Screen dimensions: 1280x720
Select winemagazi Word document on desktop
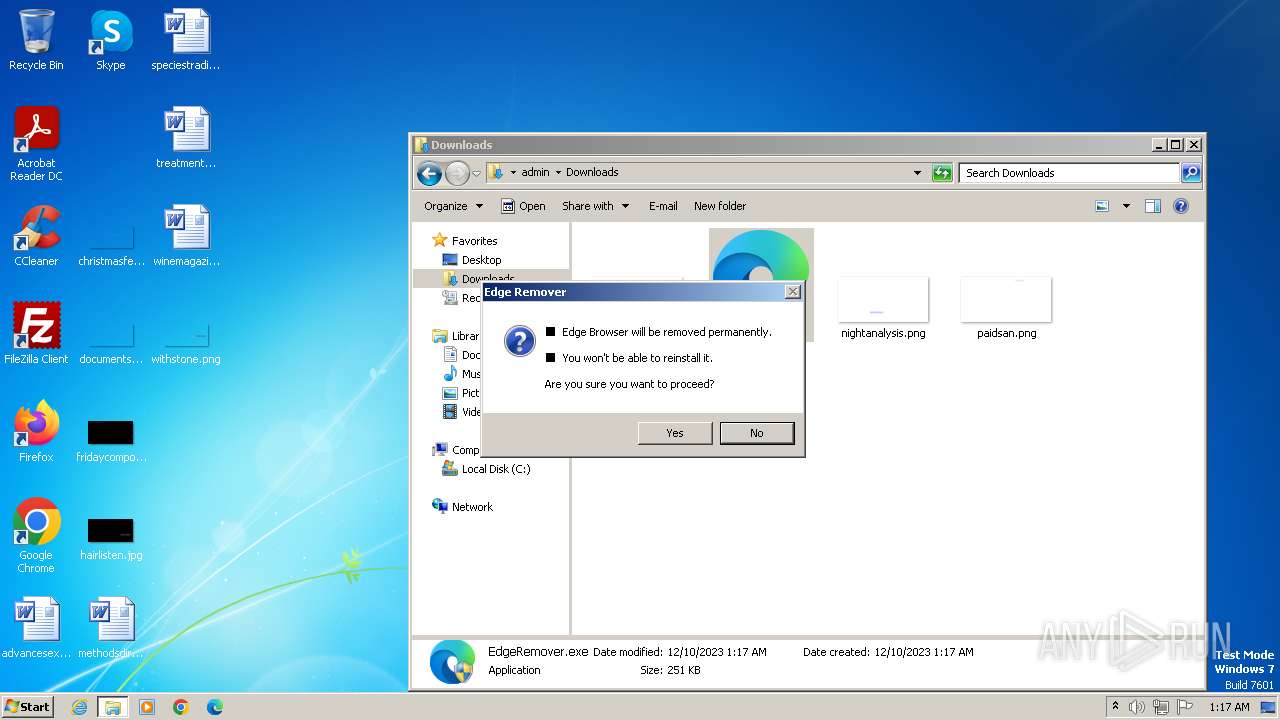click(x=186, y=236)
